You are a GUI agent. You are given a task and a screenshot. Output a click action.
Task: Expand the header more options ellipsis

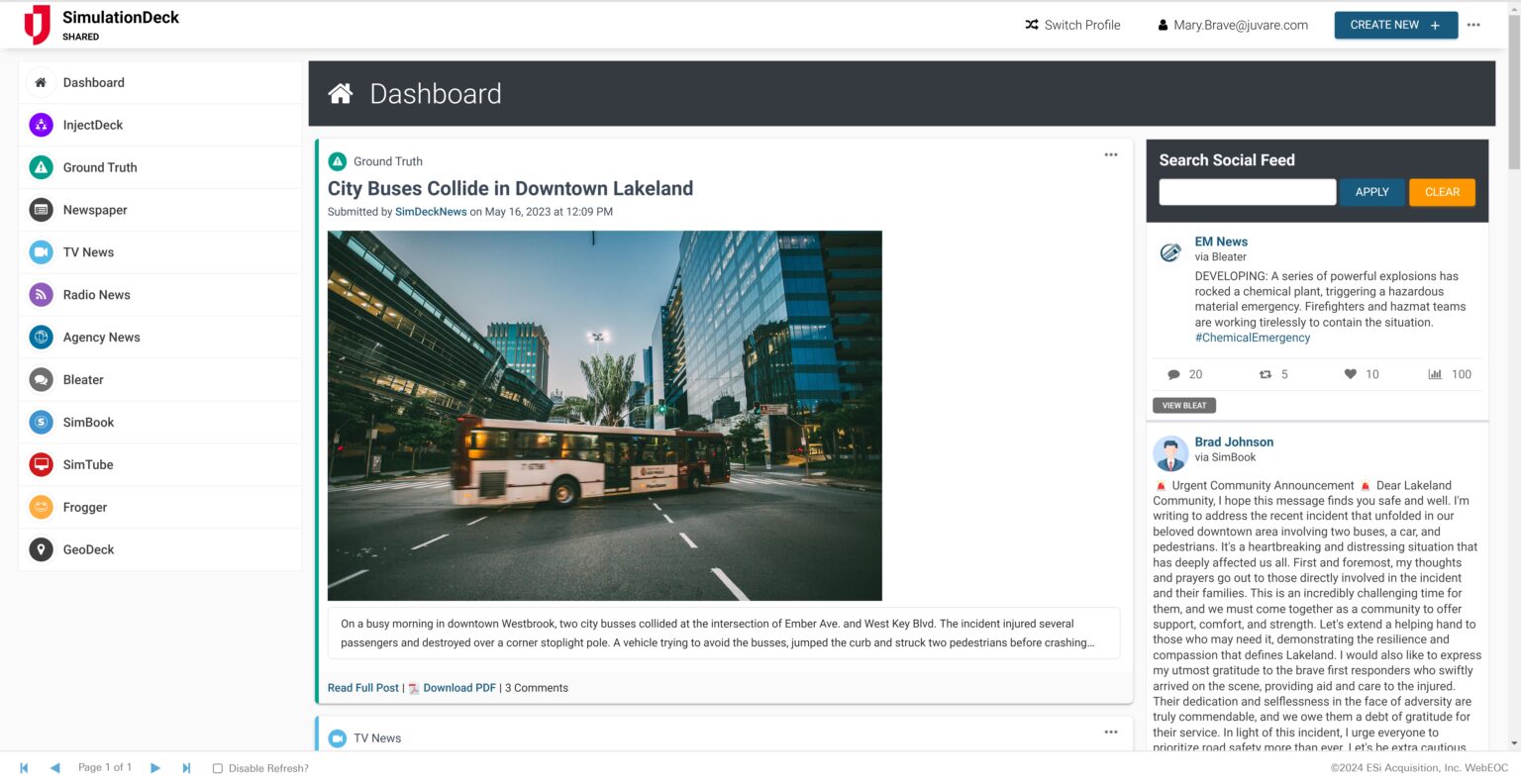click(1473, 25)
